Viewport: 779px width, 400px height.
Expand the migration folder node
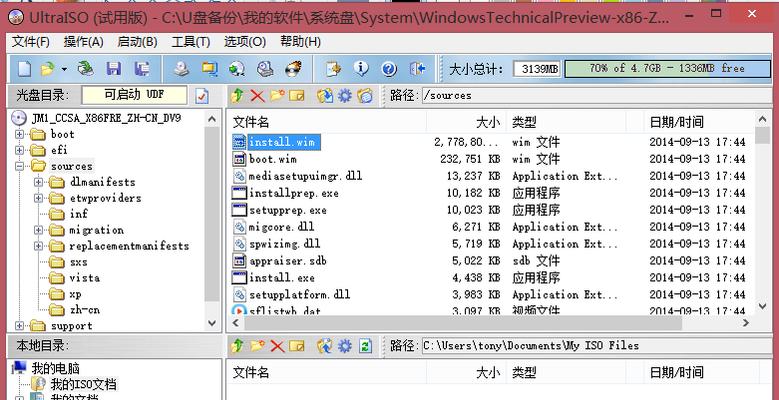click(39, 230)
